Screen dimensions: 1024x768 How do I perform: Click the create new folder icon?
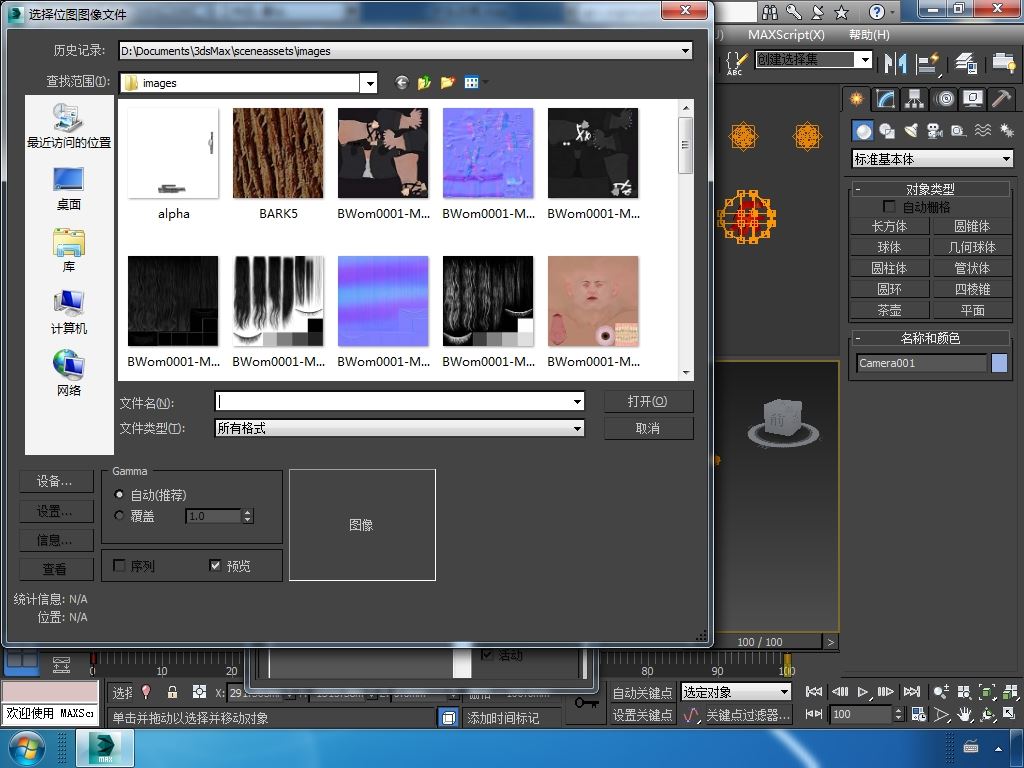(x=447, y=83)
